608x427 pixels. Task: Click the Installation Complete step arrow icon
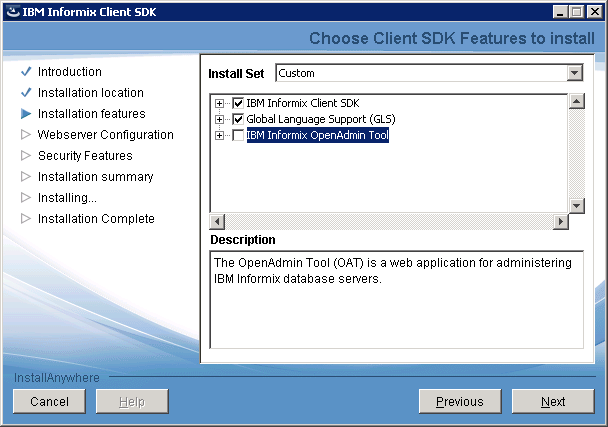tap(26, 218)
